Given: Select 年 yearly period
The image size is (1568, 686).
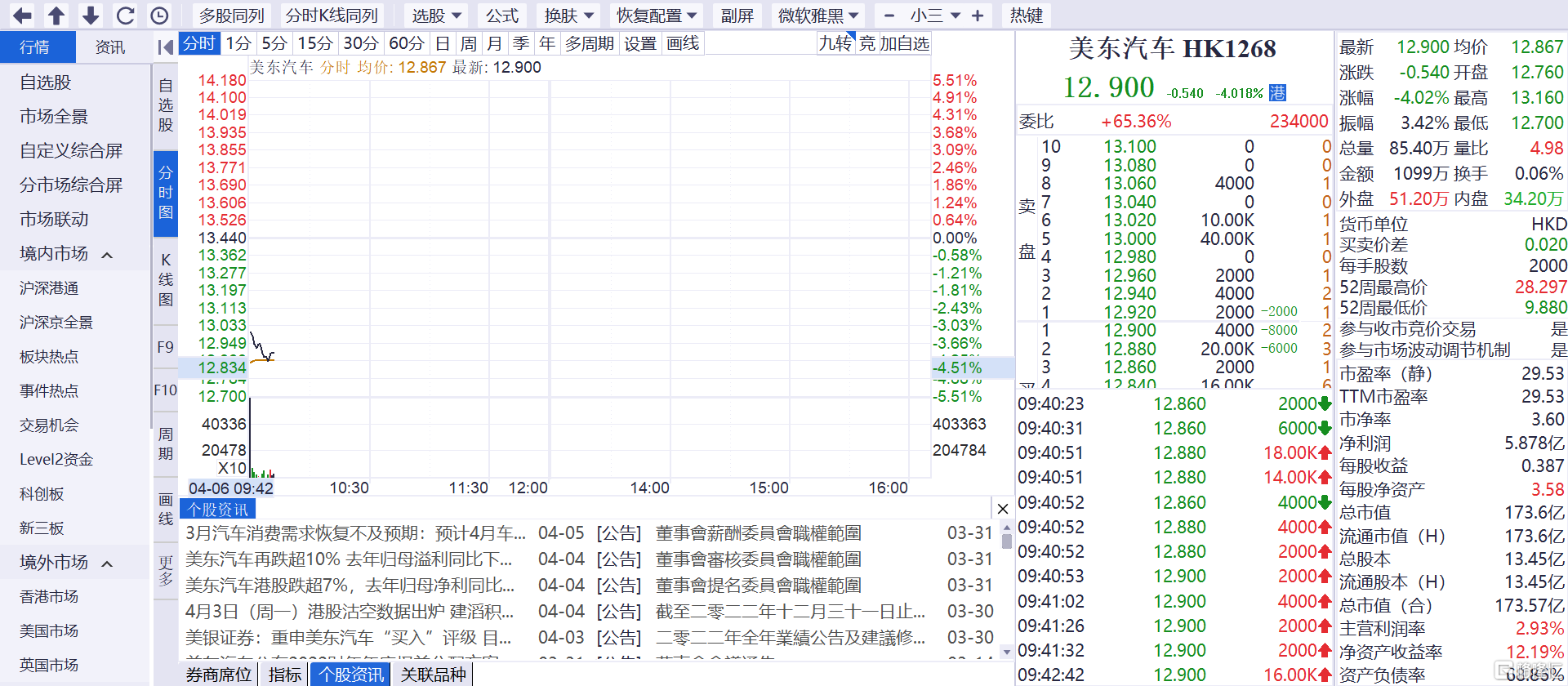Looking at the screenshot, I should point(547,43).
